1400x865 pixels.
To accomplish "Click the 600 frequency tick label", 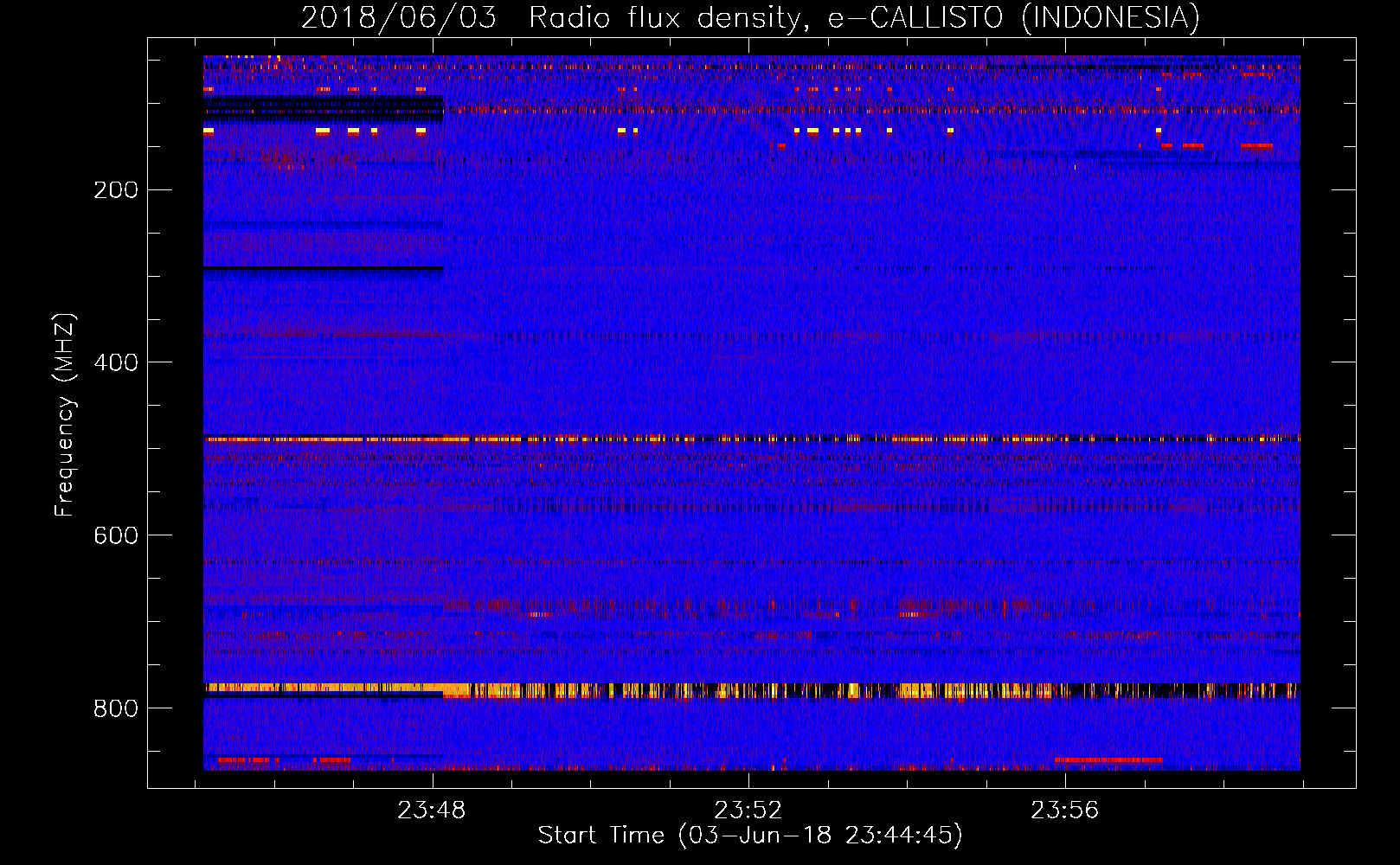I will [116, 535].
